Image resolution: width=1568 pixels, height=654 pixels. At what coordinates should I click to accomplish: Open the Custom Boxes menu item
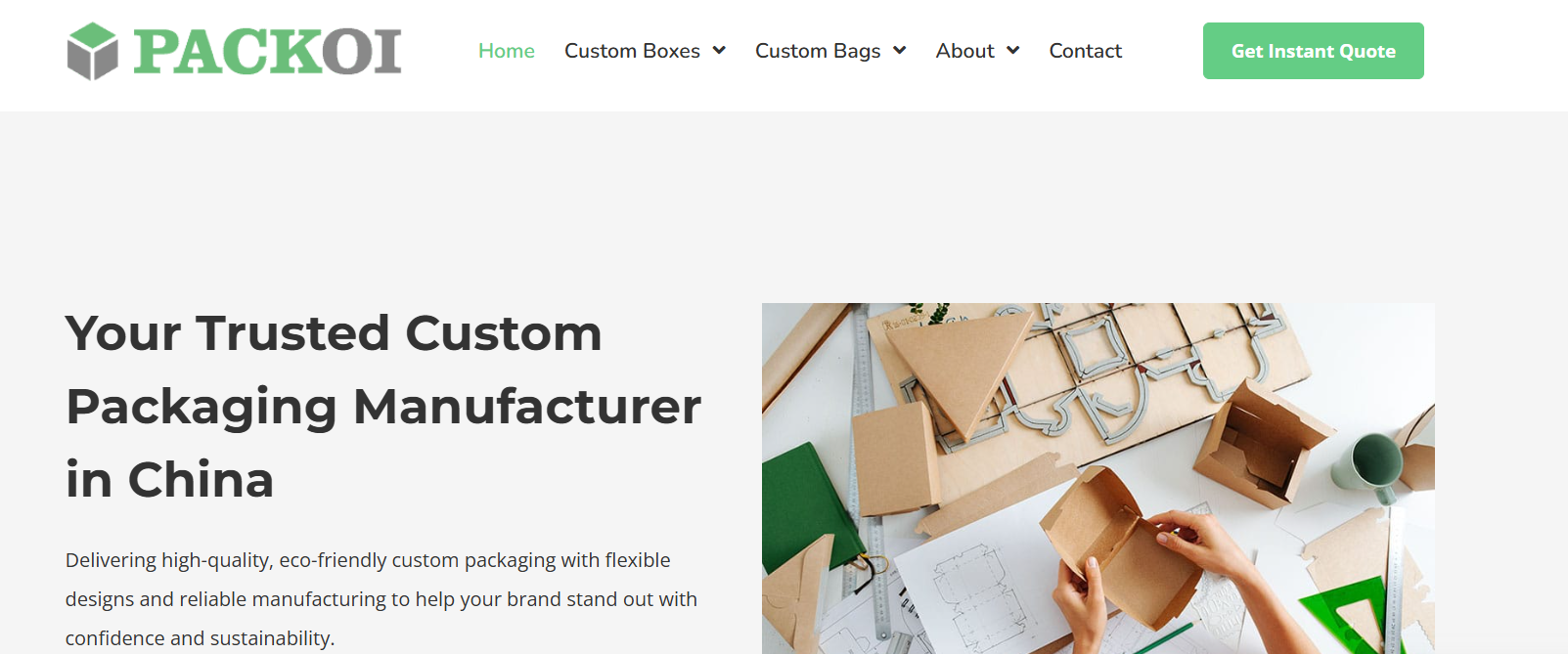pos(632,51)
